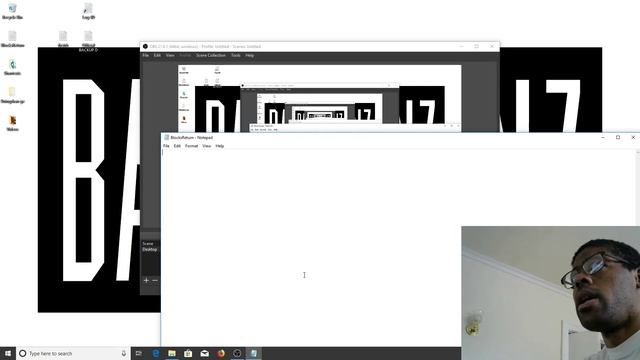This screenshot has height=360, width=640.
Task: Open File Explorer from taskbar
Action: 172,353
